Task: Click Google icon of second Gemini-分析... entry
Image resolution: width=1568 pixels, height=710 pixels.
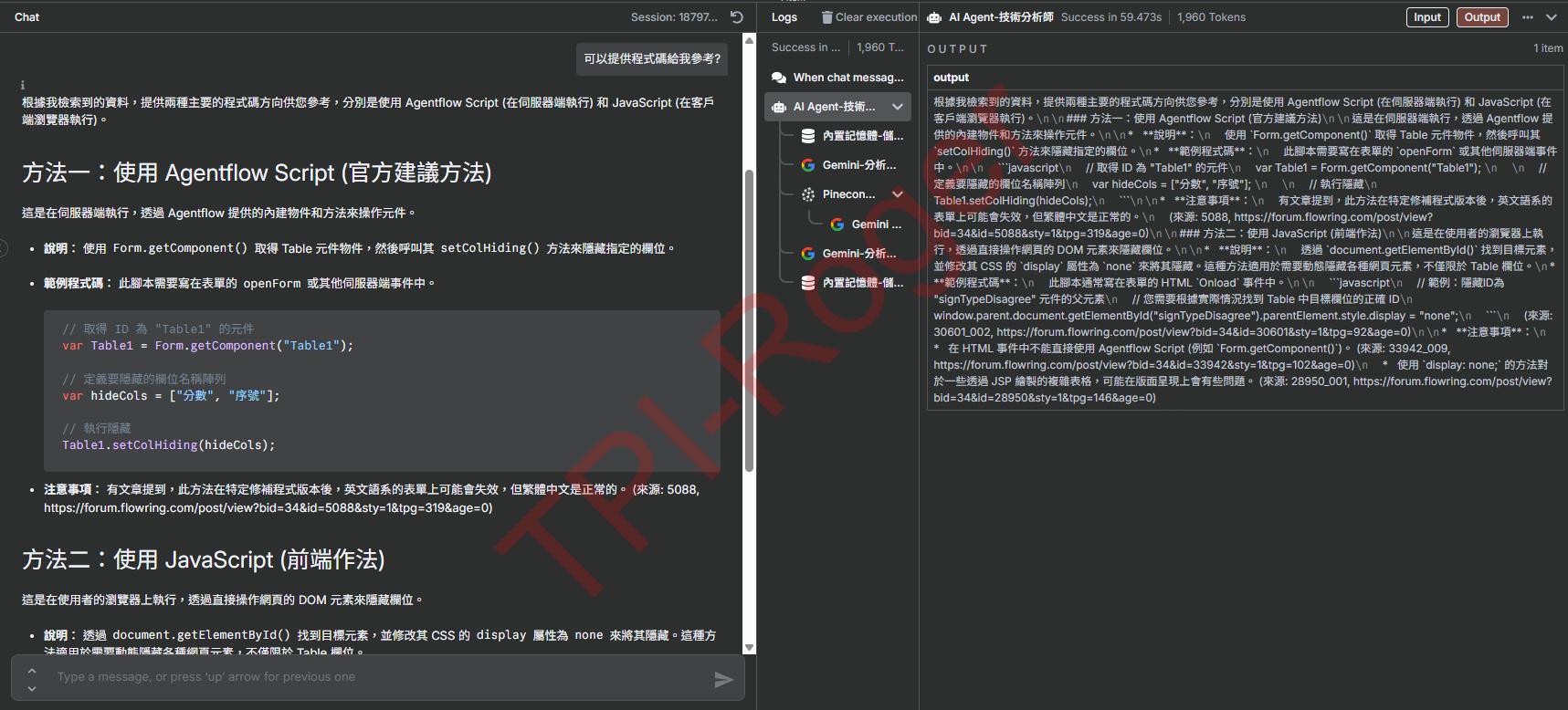Action: 808,254
